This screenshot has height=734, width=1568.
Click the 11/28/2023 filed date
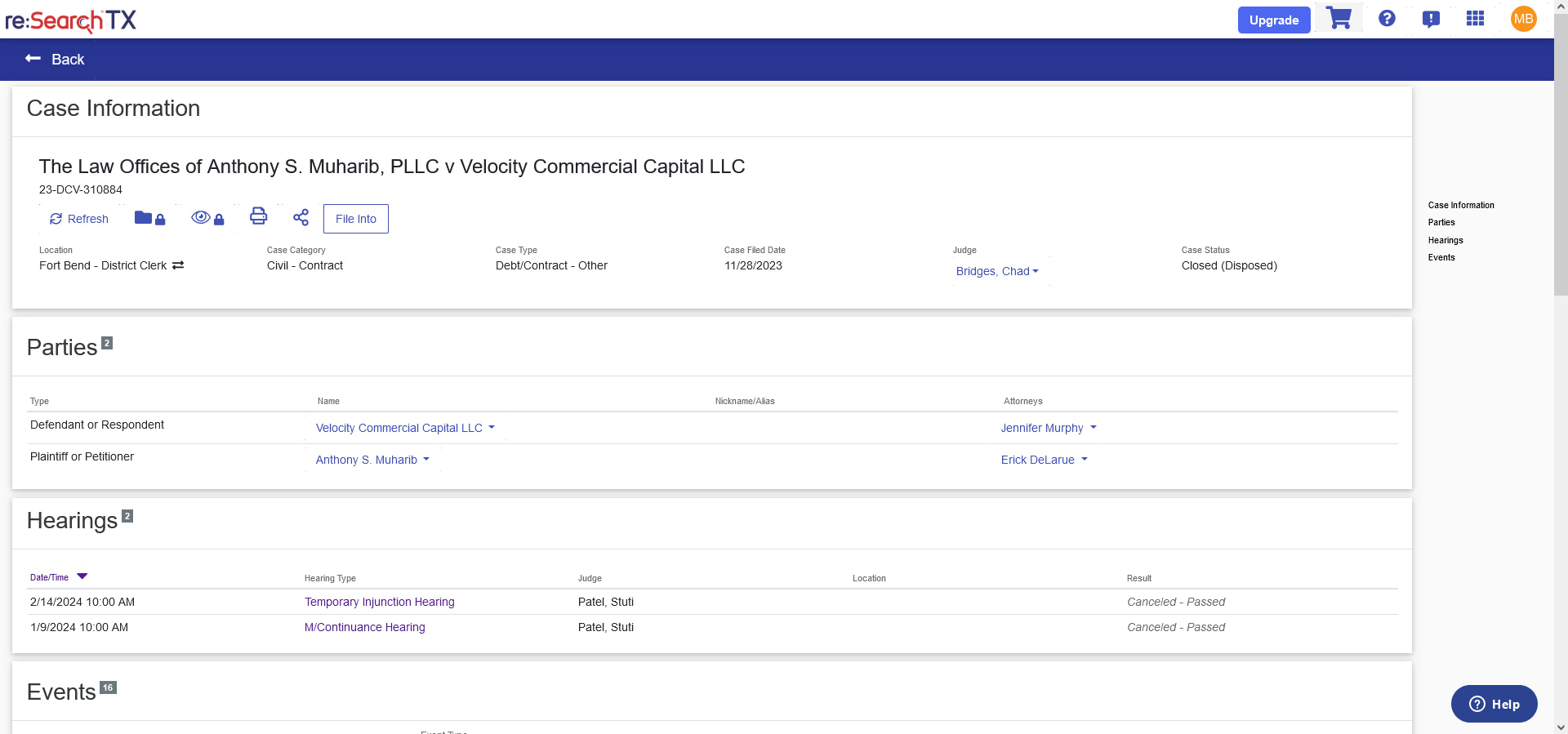click(753, 265)
